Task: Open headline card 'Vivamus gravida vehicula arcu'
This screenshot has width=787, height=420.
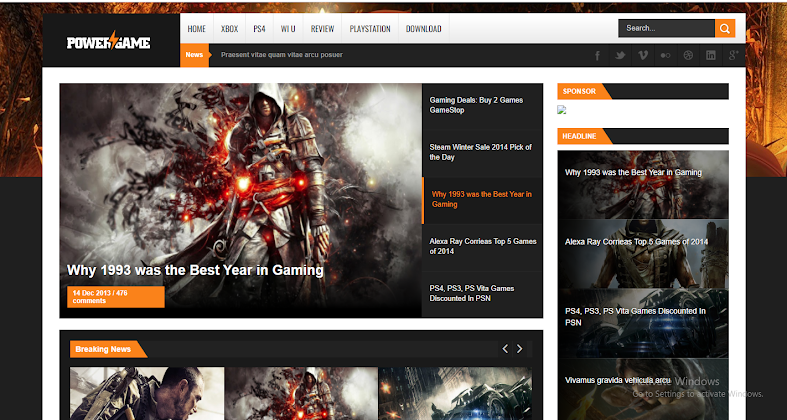Action: 643,389
